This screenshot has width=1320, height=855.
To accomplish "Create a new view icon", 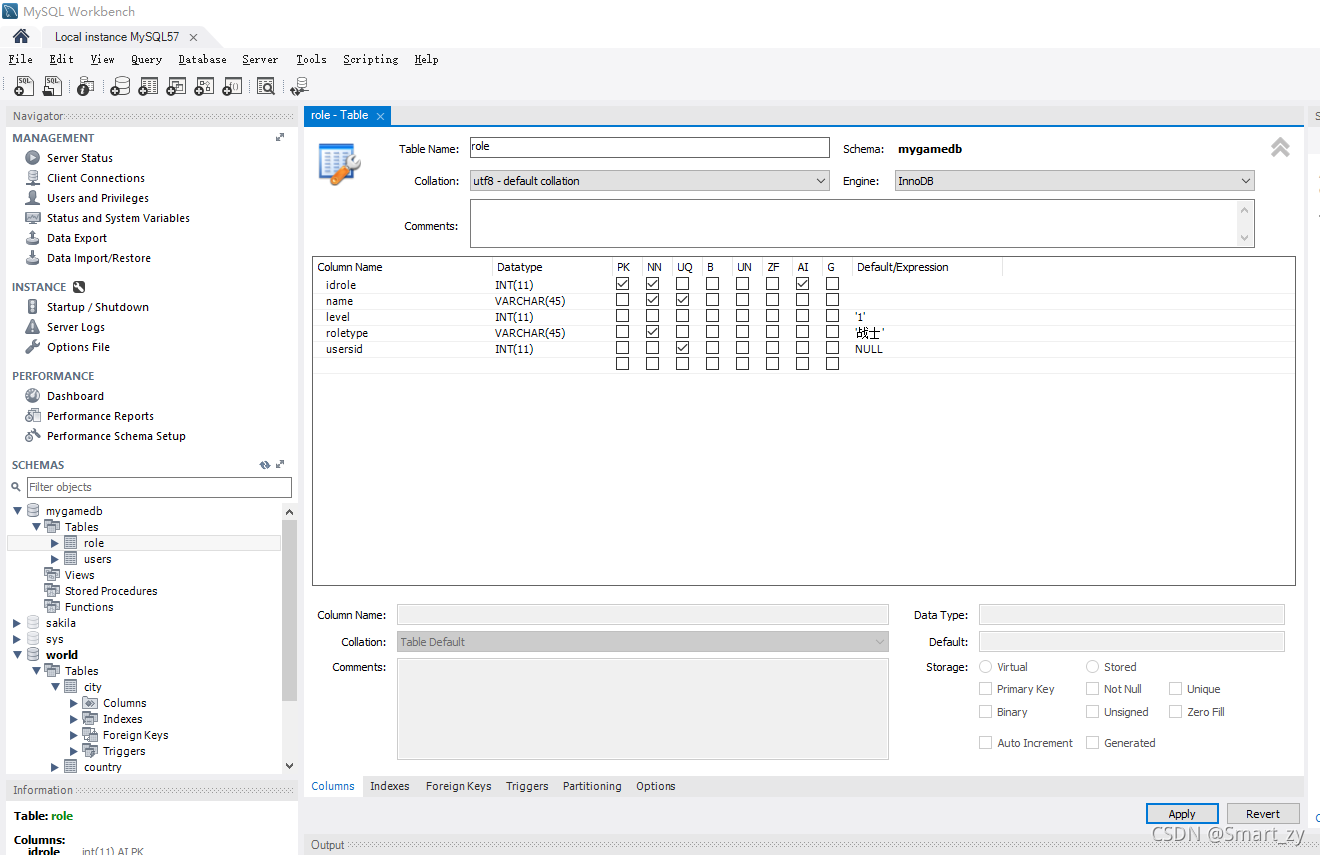I will [176, 87].
